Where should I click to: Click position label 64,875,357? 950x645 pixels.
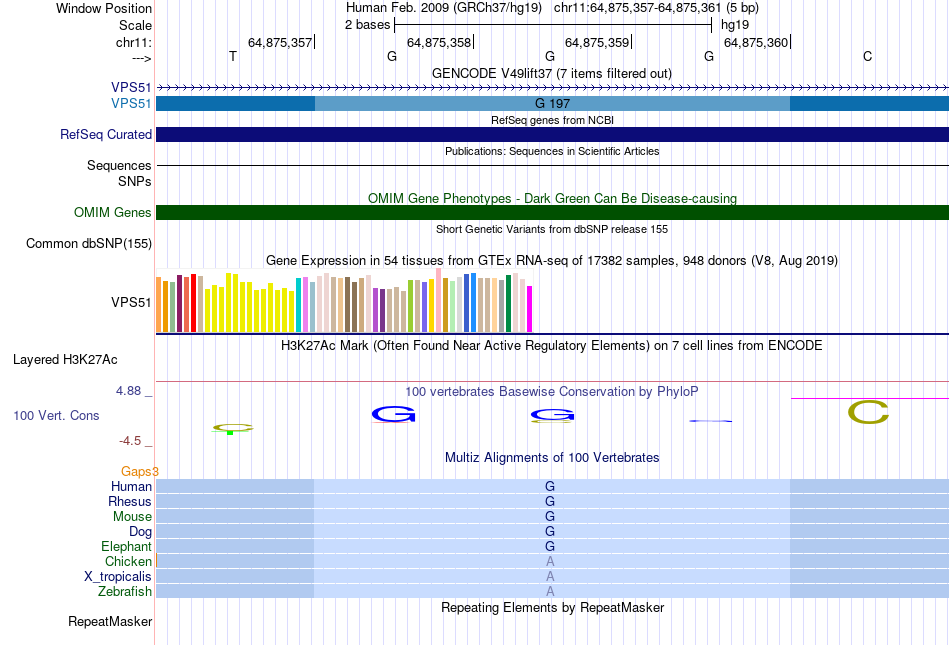tap(280, 42)
